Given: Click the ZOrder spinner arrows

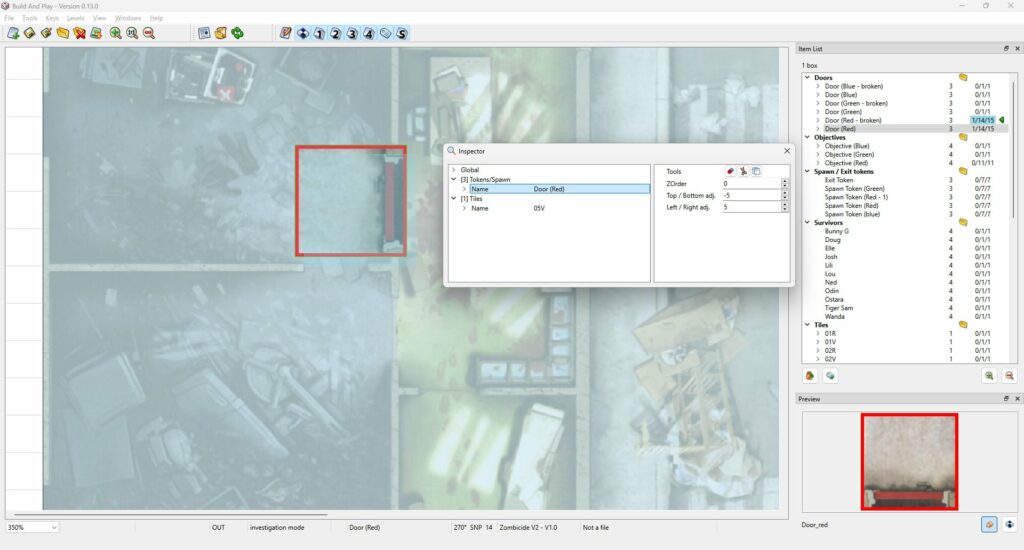Looking at the screenshot, I should [x=784, y=184].
